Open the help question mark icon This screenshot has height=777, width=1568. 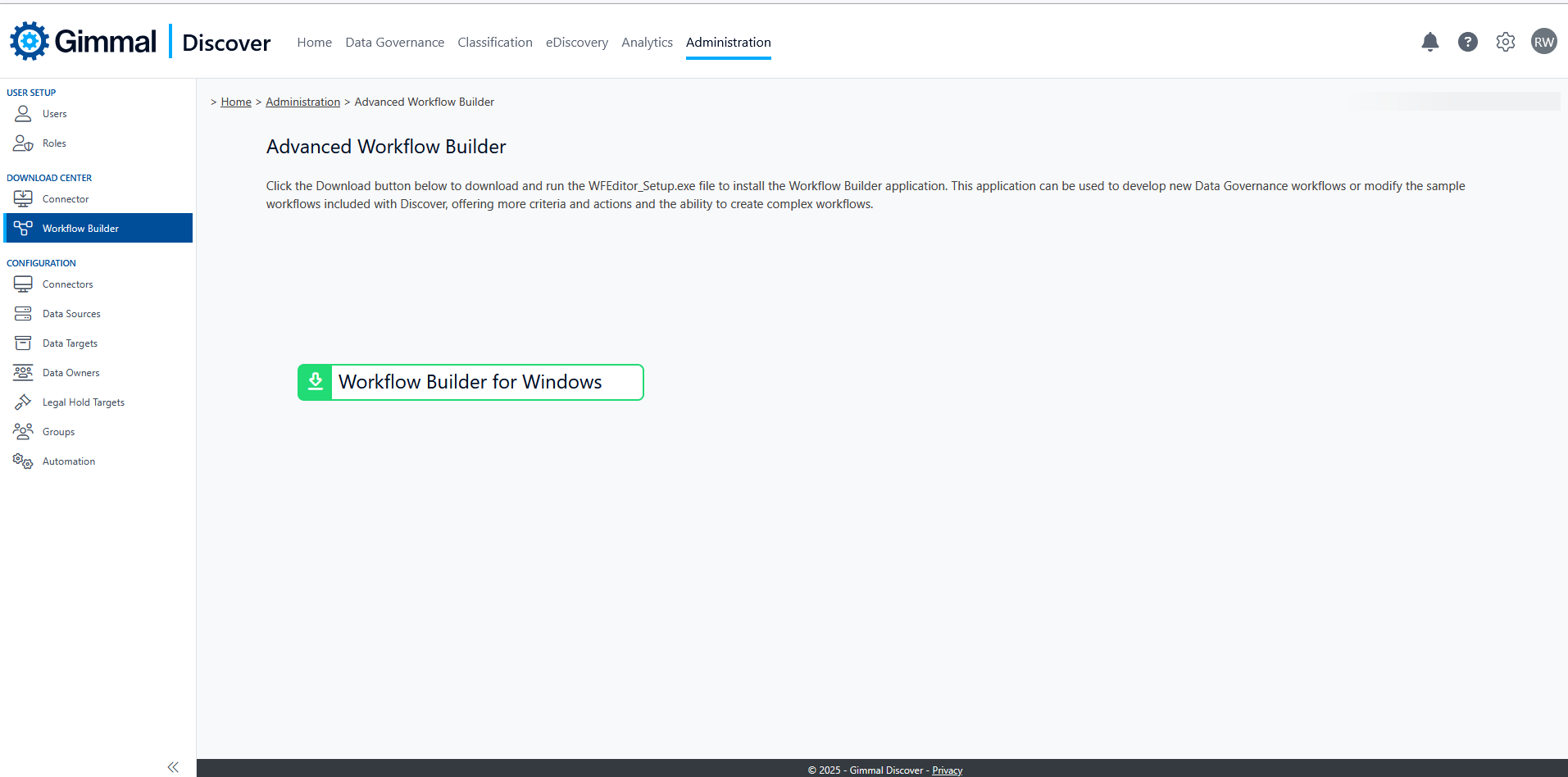(1467, 42)
